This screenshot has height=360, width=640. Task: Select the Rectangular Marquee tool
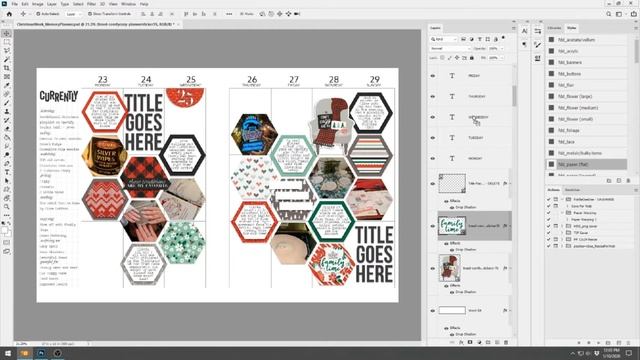(x=7, y=42)
